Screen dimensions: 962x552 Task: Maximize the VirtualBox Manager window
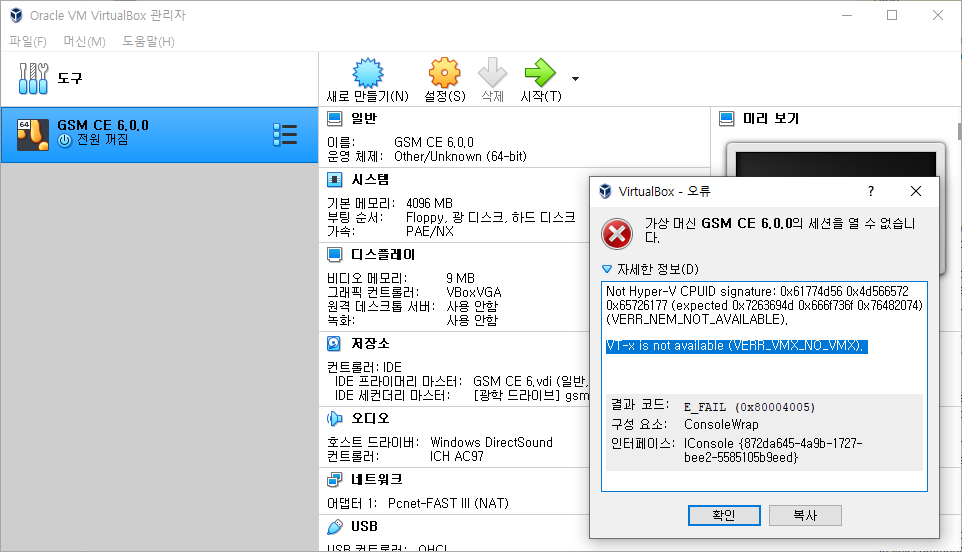point(892,15)
